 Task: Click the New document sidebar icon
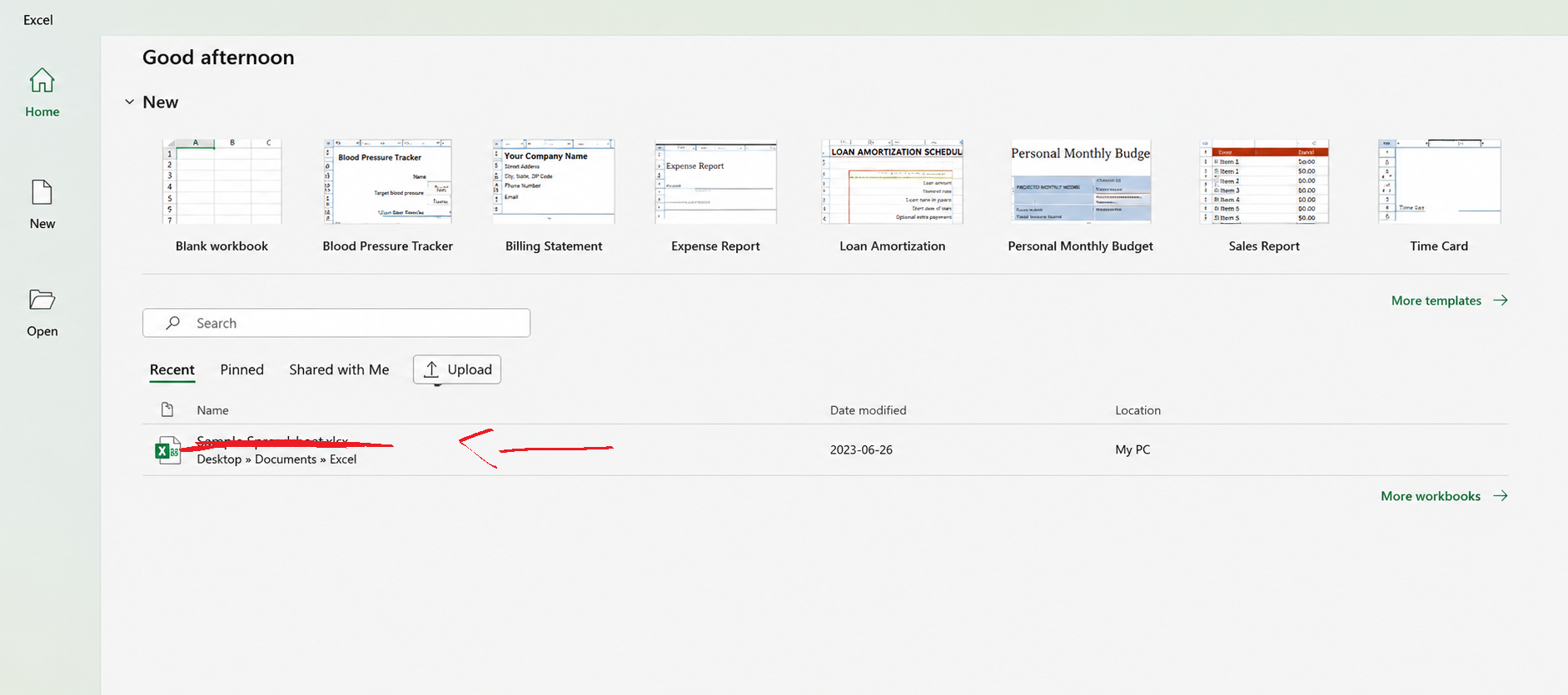42,193
